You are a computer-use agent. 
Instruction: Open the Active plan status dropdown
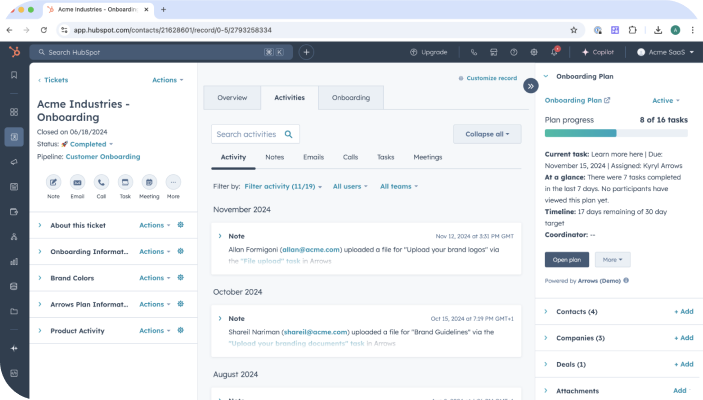click(x=666, y=100)
